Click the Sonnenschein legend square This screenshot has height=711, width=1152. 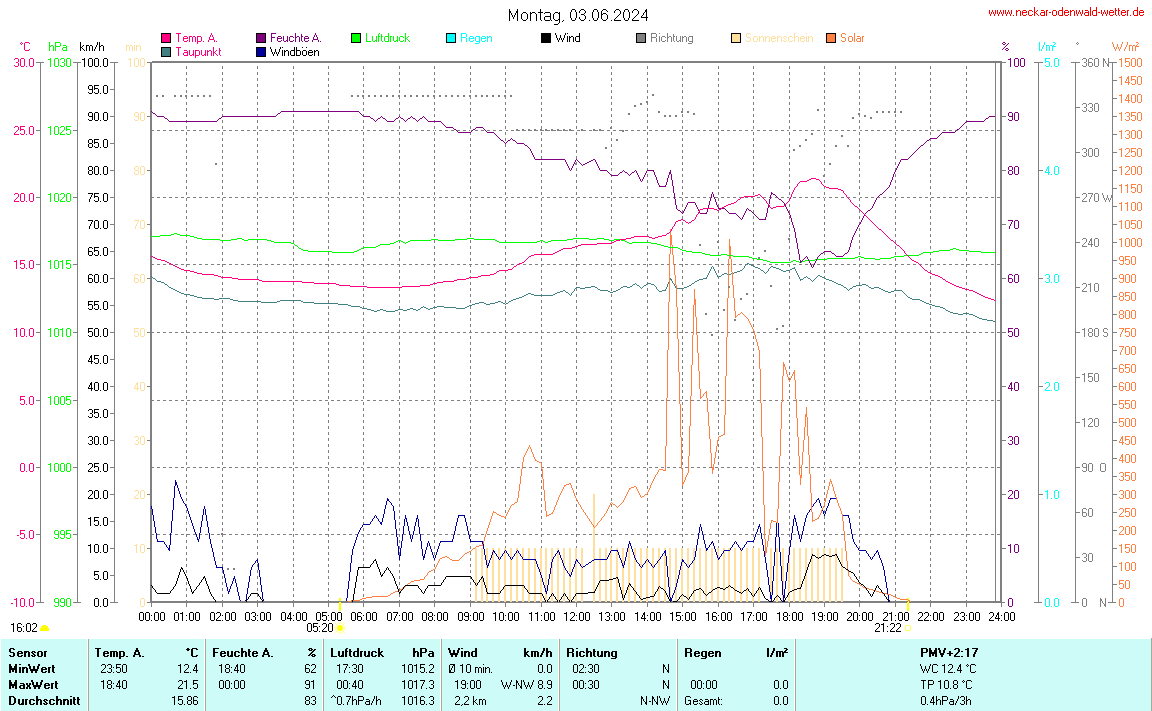coord(736,38)
